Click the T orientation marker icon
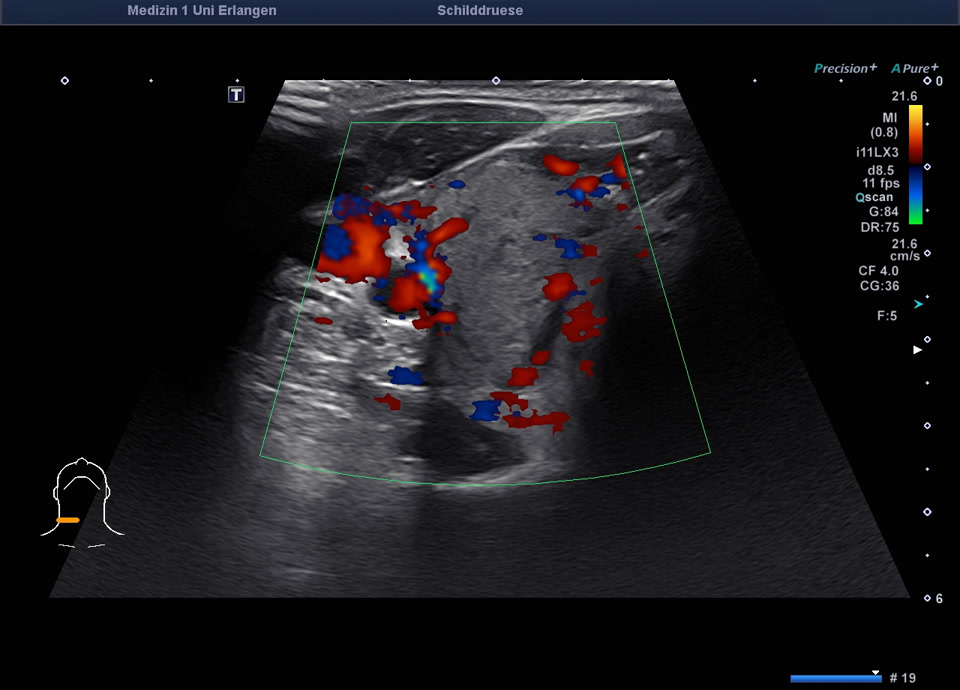Viewport: 960px width, 690px height. (x=236, y=95)
